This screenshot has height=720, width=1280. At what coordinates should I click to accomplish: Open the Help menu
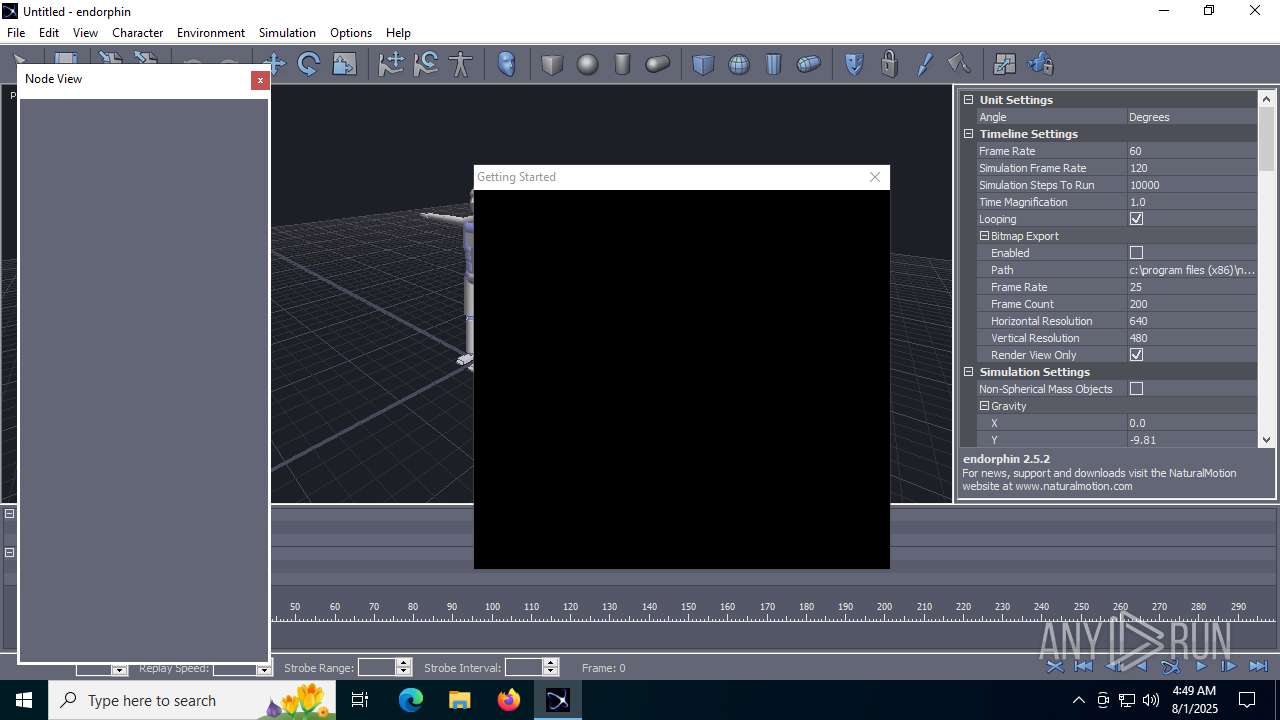click(x=398, y=33)
